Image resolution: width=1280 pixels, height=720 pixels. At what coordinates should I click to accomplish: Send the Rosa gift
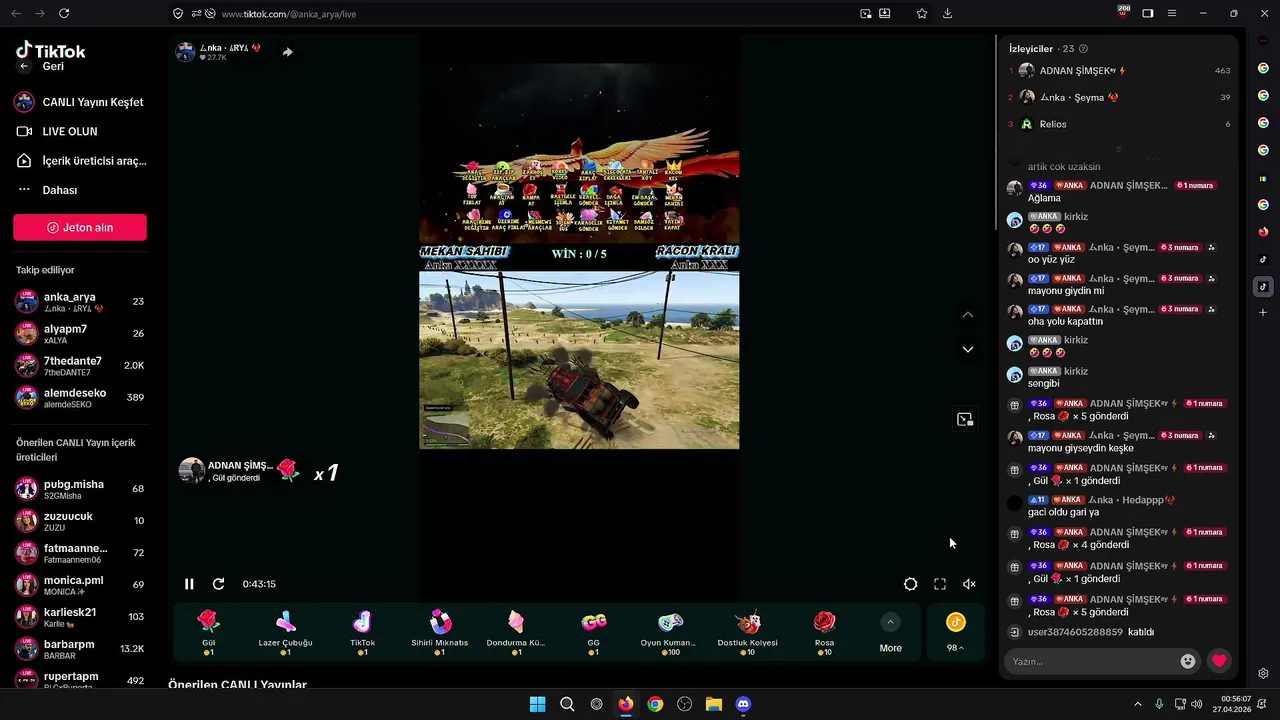pos(824,632)
